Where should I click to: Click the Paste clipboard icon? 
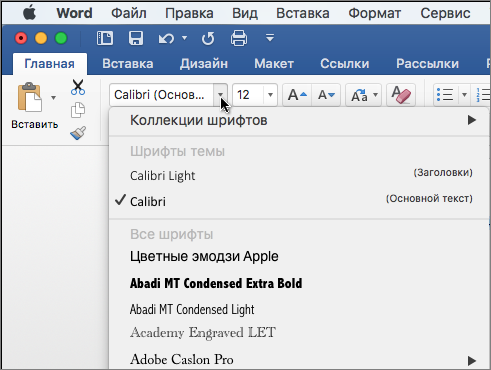coord(30,97)
